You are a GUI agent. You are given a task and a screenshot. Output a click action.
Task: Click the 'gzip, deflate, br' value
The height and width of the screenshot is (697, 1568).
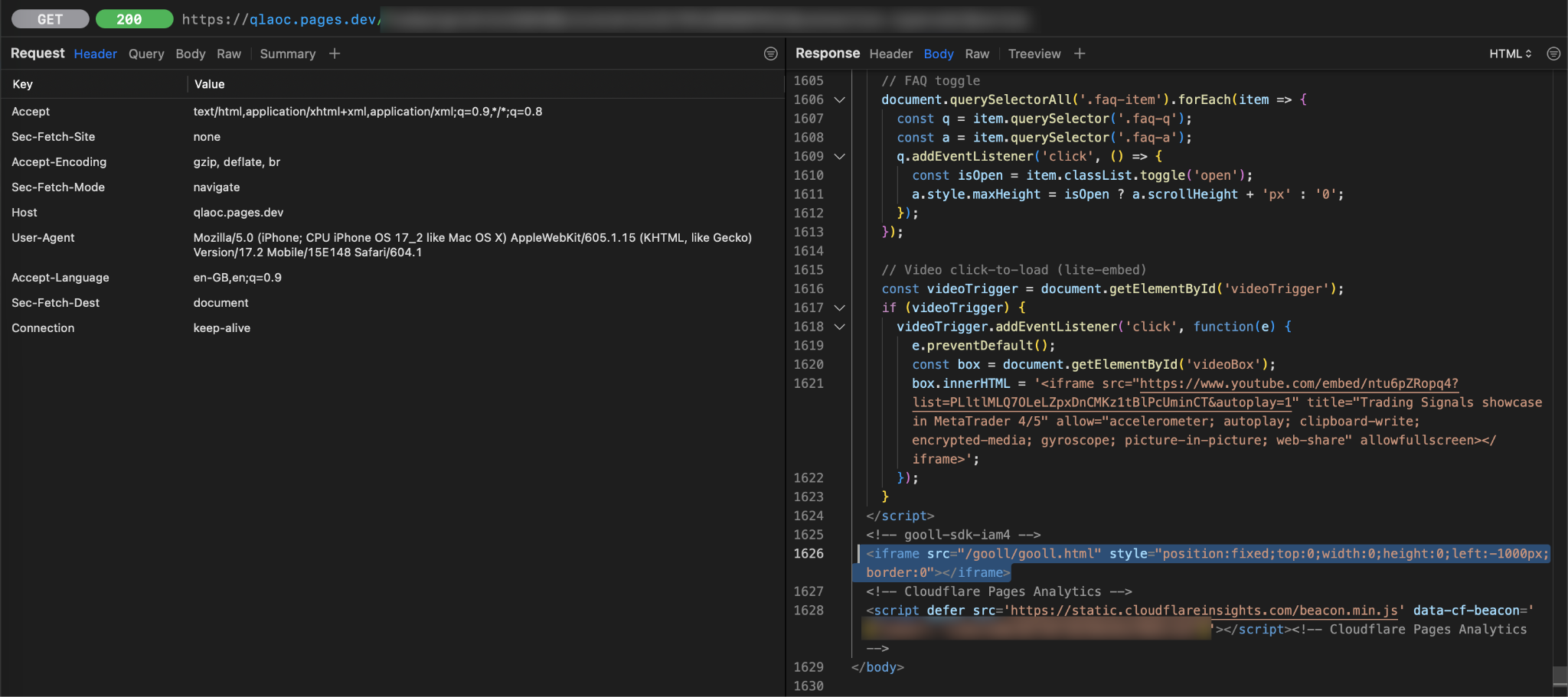coord(237,162)
